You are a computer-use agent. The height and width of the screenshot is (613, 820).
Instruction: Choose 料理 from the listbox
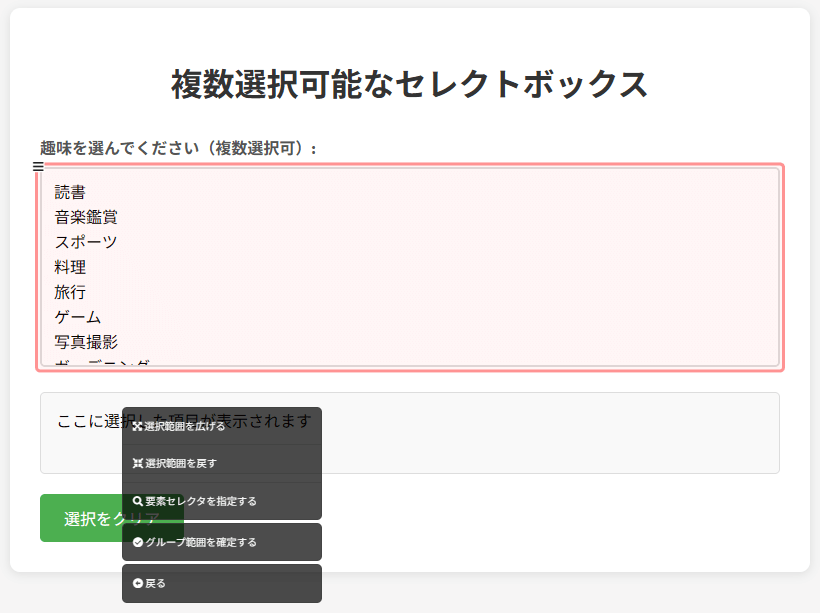pyautogui.click(x=70, y=267)
